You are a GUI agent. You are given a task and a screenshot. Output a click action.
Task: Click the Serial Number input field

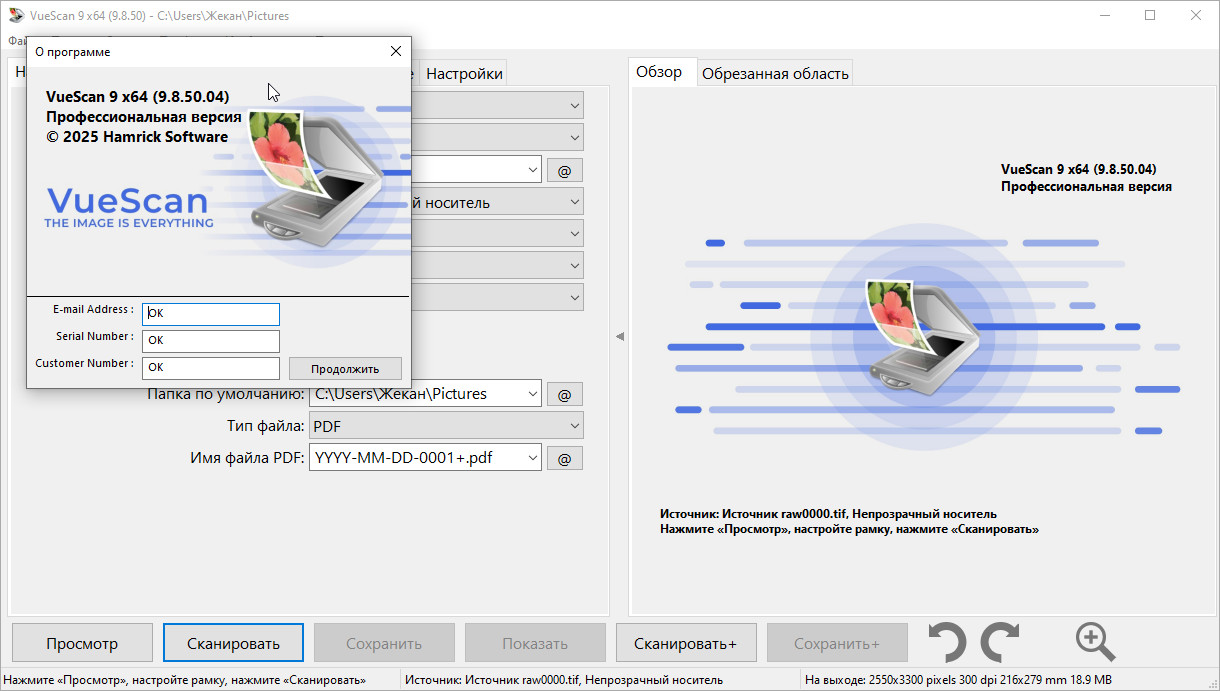click(211, 340)
